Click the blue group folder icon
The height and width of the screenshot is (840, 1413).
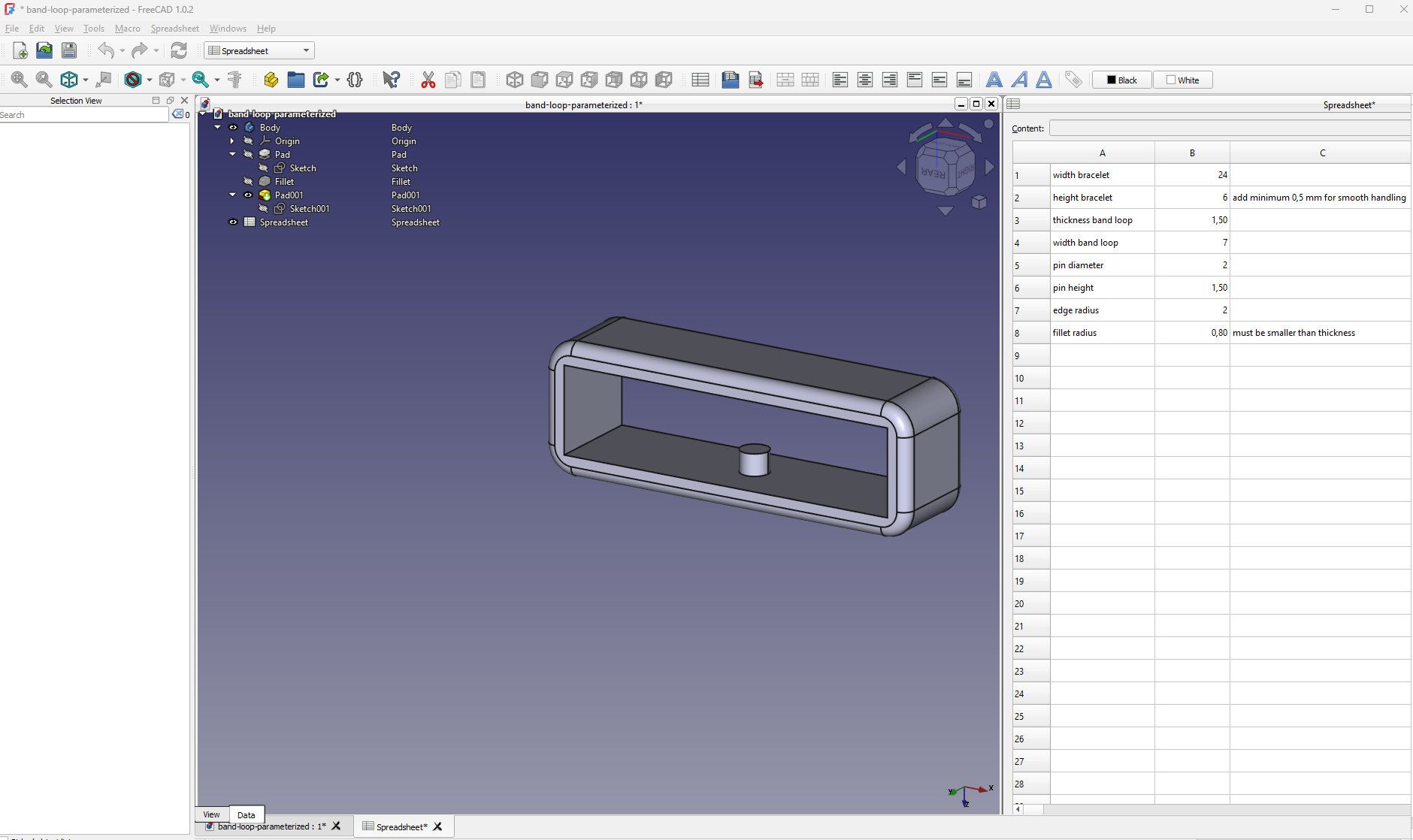(x=296, y=80)
